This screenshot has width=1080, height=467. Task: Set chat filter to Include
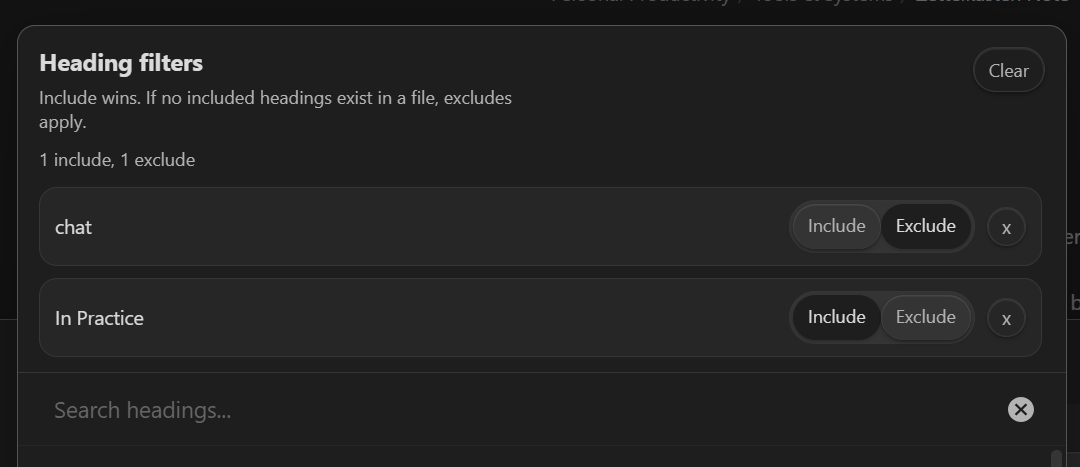pyautogui.click(x=836, y=226)
